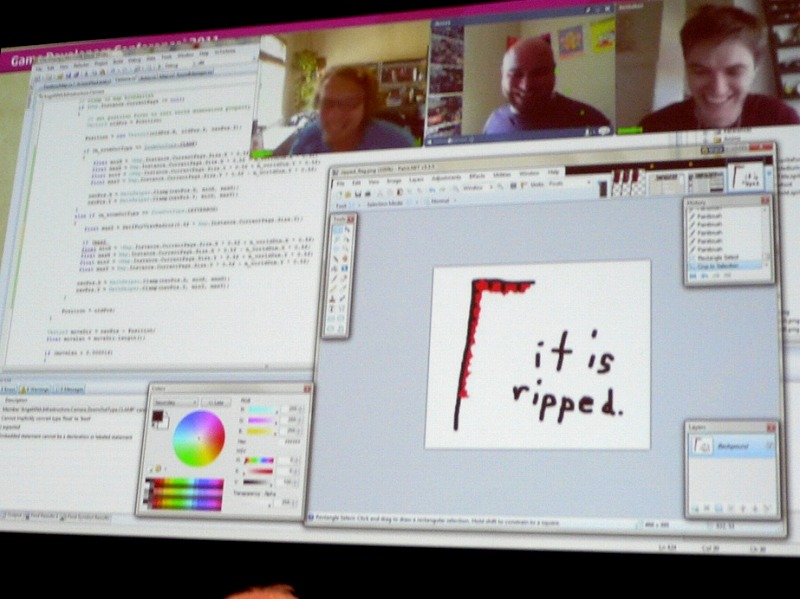Click Duplicate Layer icon in Layers window
This screenshot has width=800, height=599.
[x=719, y=508]
